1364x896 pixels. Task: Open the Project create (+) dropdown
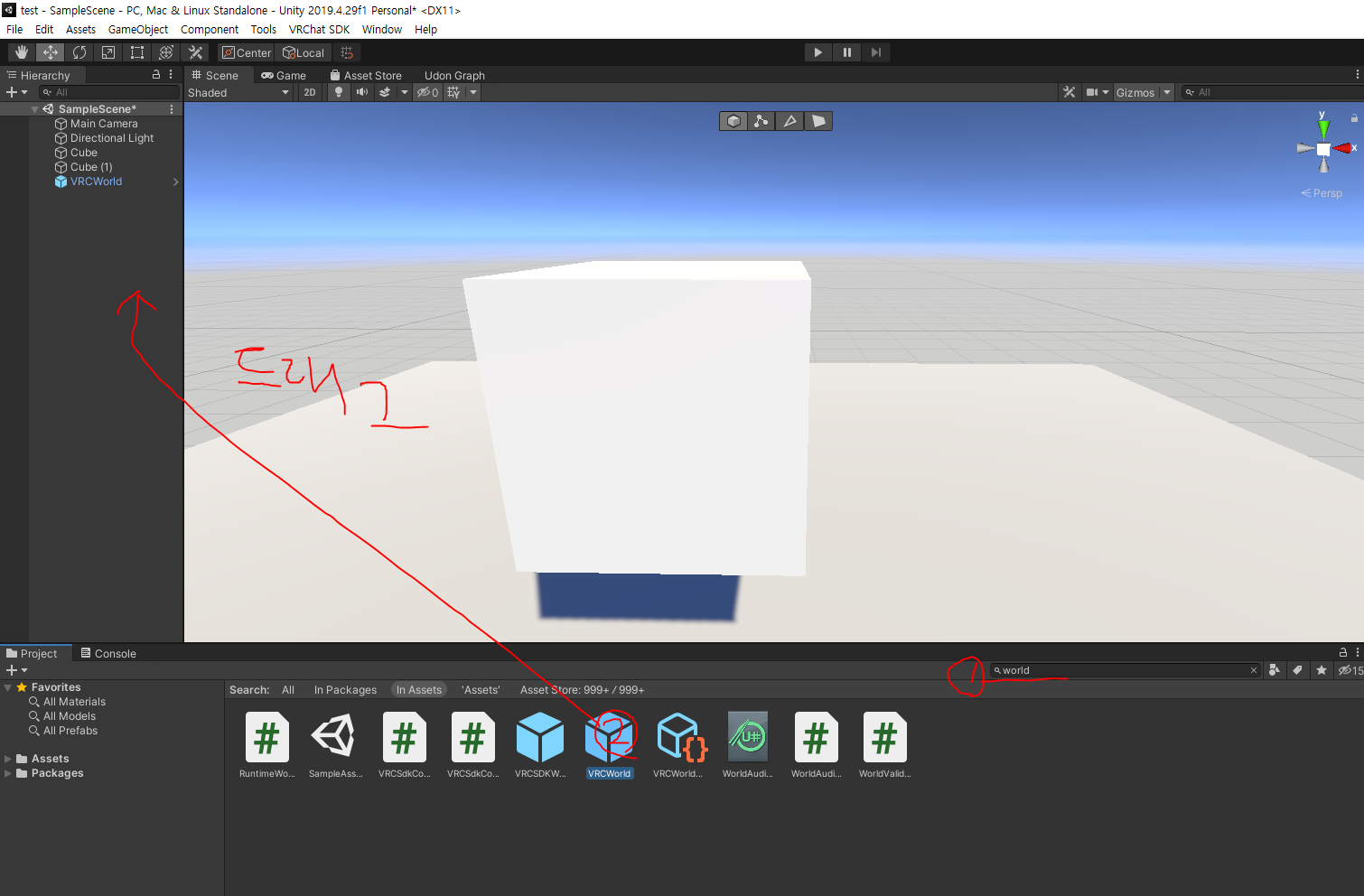tap(17, 670)
